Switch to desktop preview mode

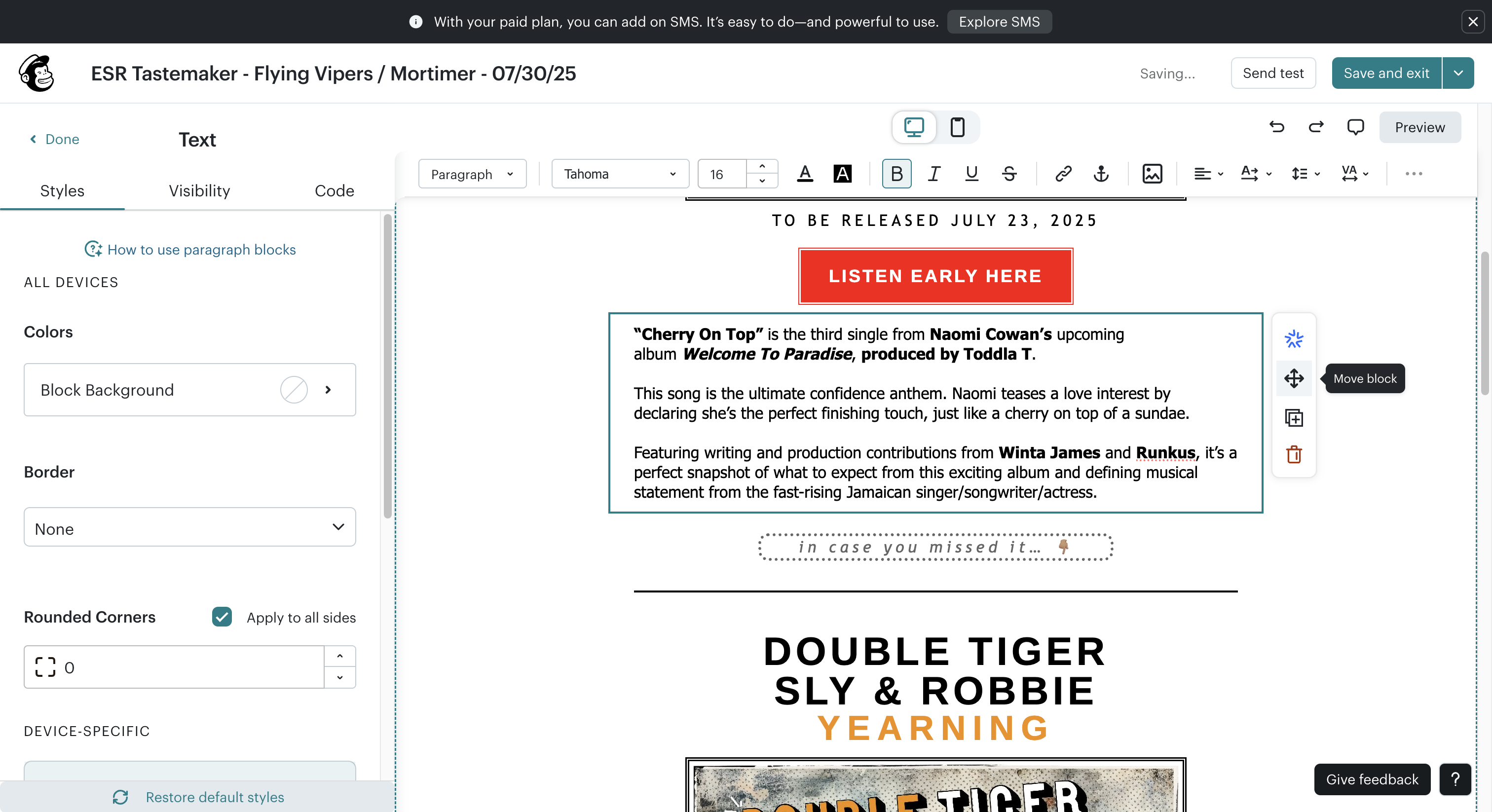pos(914,127)
